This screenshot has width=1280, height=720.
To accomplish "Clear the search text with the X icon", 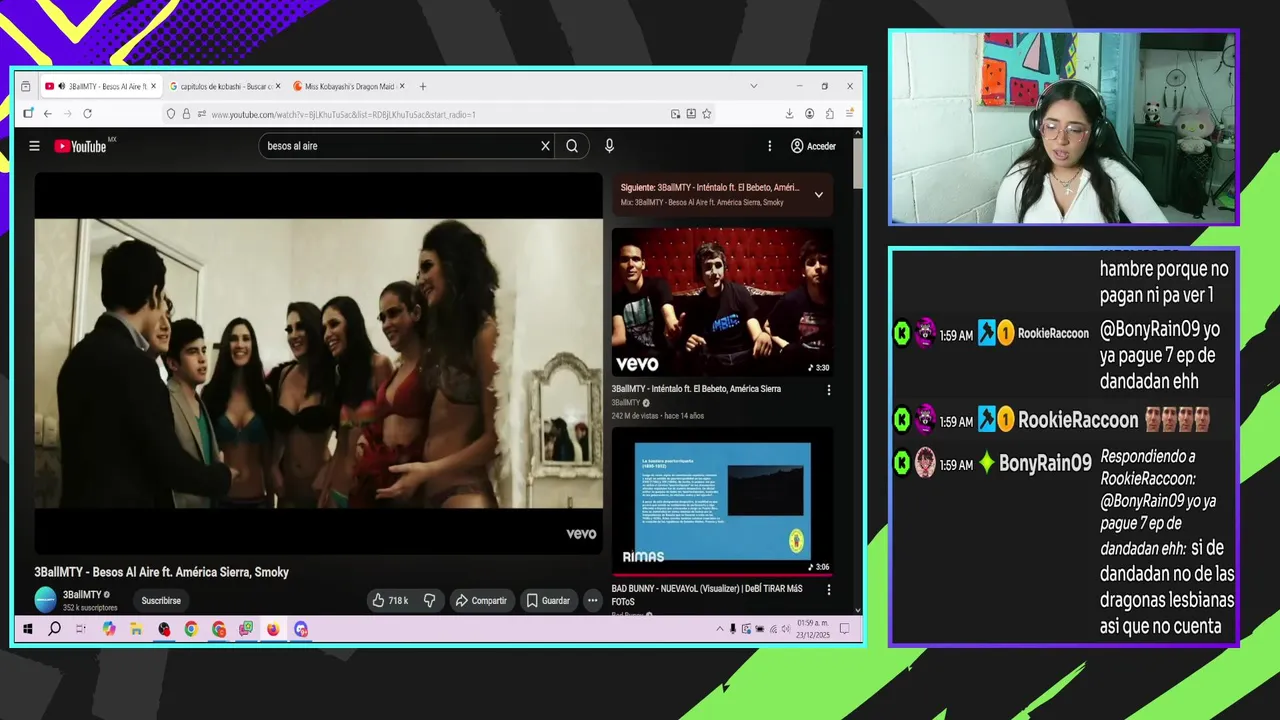I will pos(545,146).
